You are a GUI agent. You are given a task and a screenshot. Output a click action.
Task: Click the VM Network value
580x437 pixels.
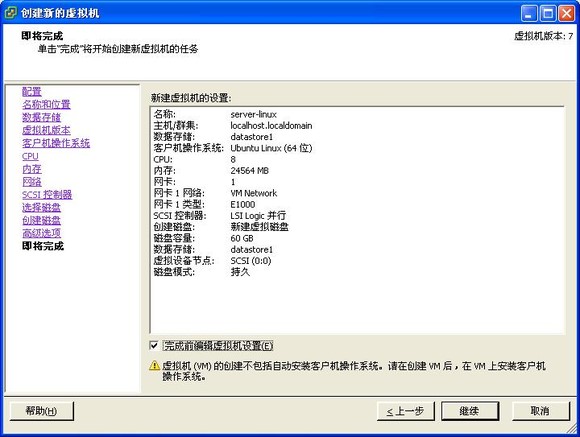(x=253, y=193)
